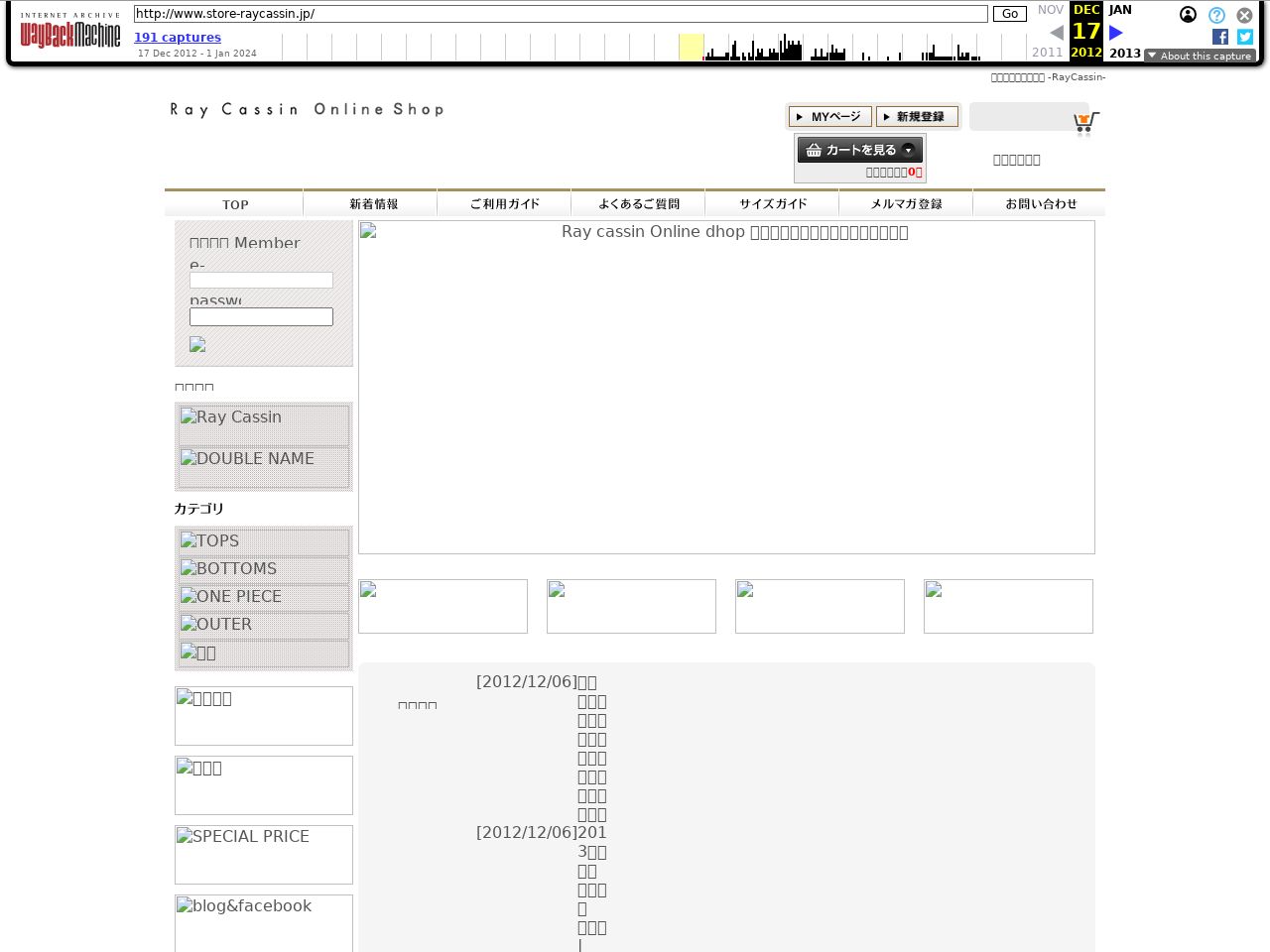Open the news entry starting with 201
The width and height of the screenshot is (1270, 952).
[x=592, y=889]
